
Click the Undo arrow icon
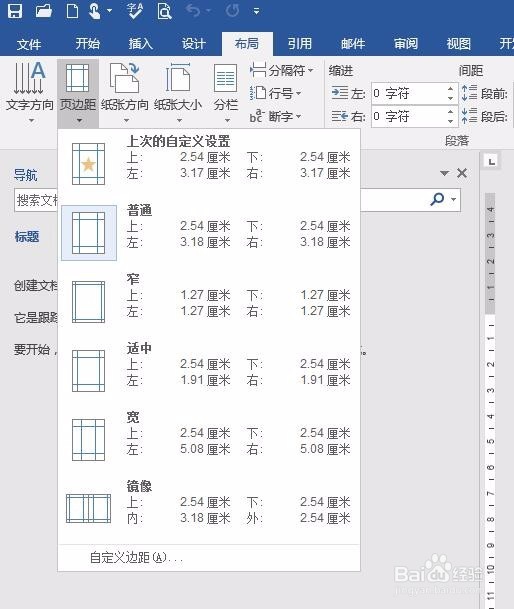pyautogui.click(x=193, y=10)
